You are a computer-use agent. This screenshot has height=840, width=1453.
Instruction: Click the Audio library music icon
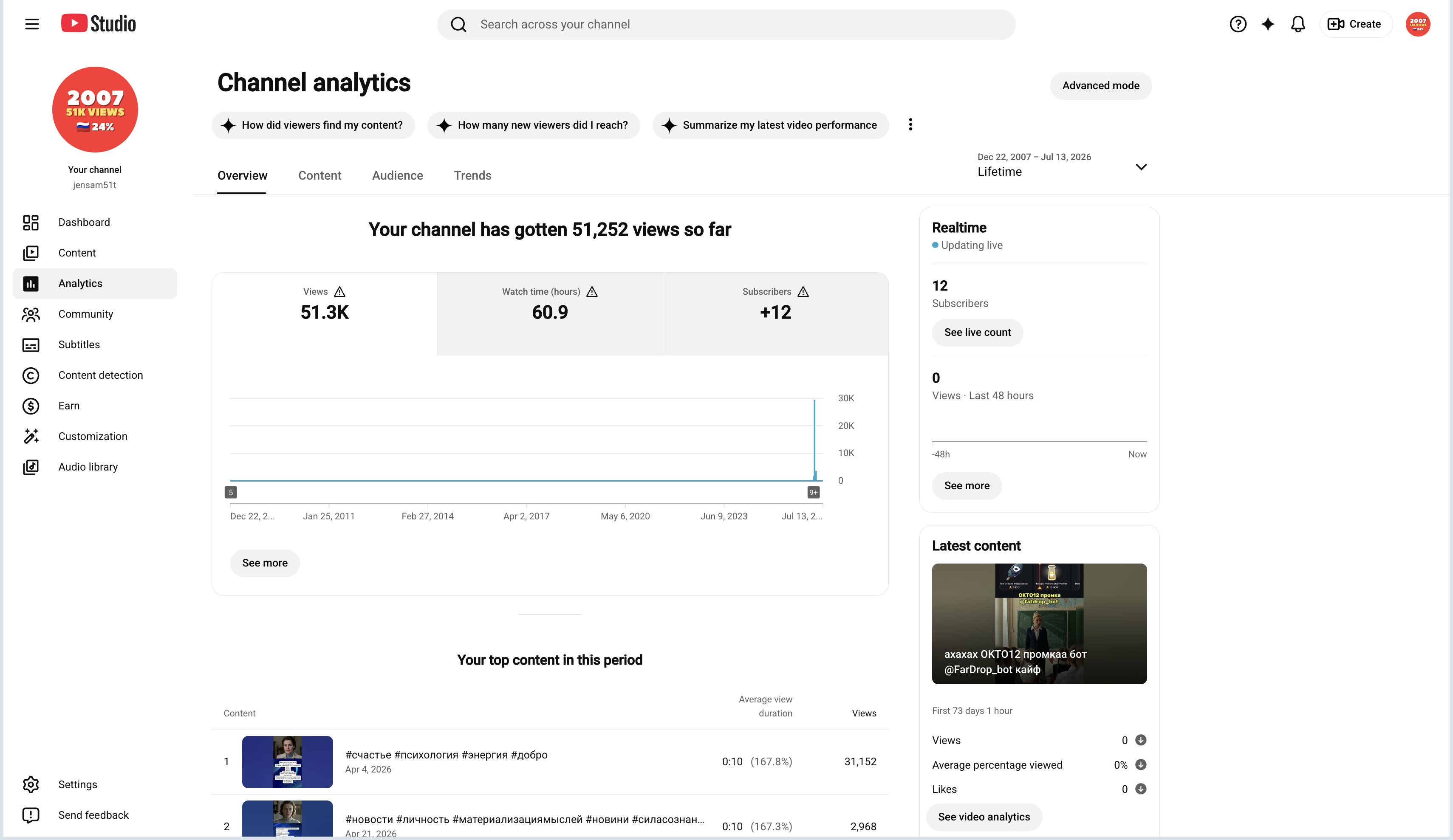[31, 467]
